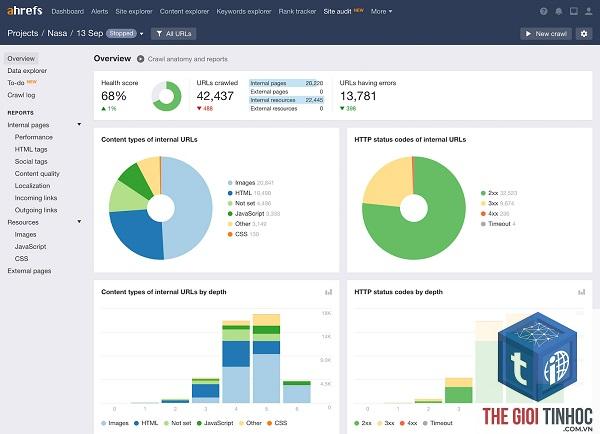This screenshot has width=600, height=434.
Task: Toggle Timeout legend in HTTP status pie chart
Action: tap(498, 224)
